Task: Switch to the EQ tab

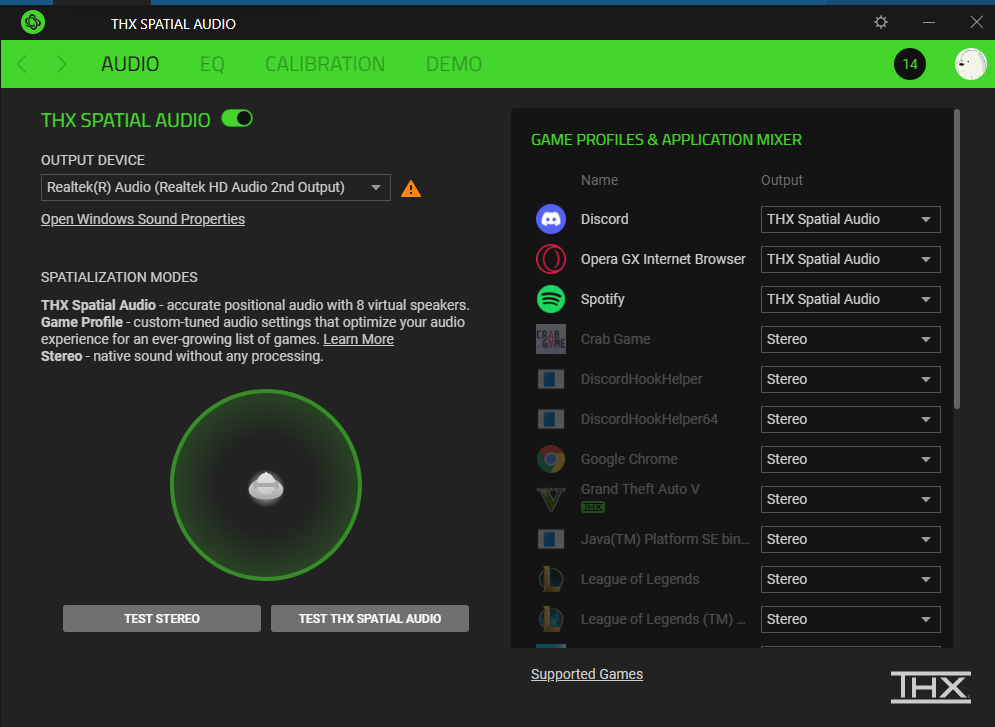Action: (x=212, y=64)
